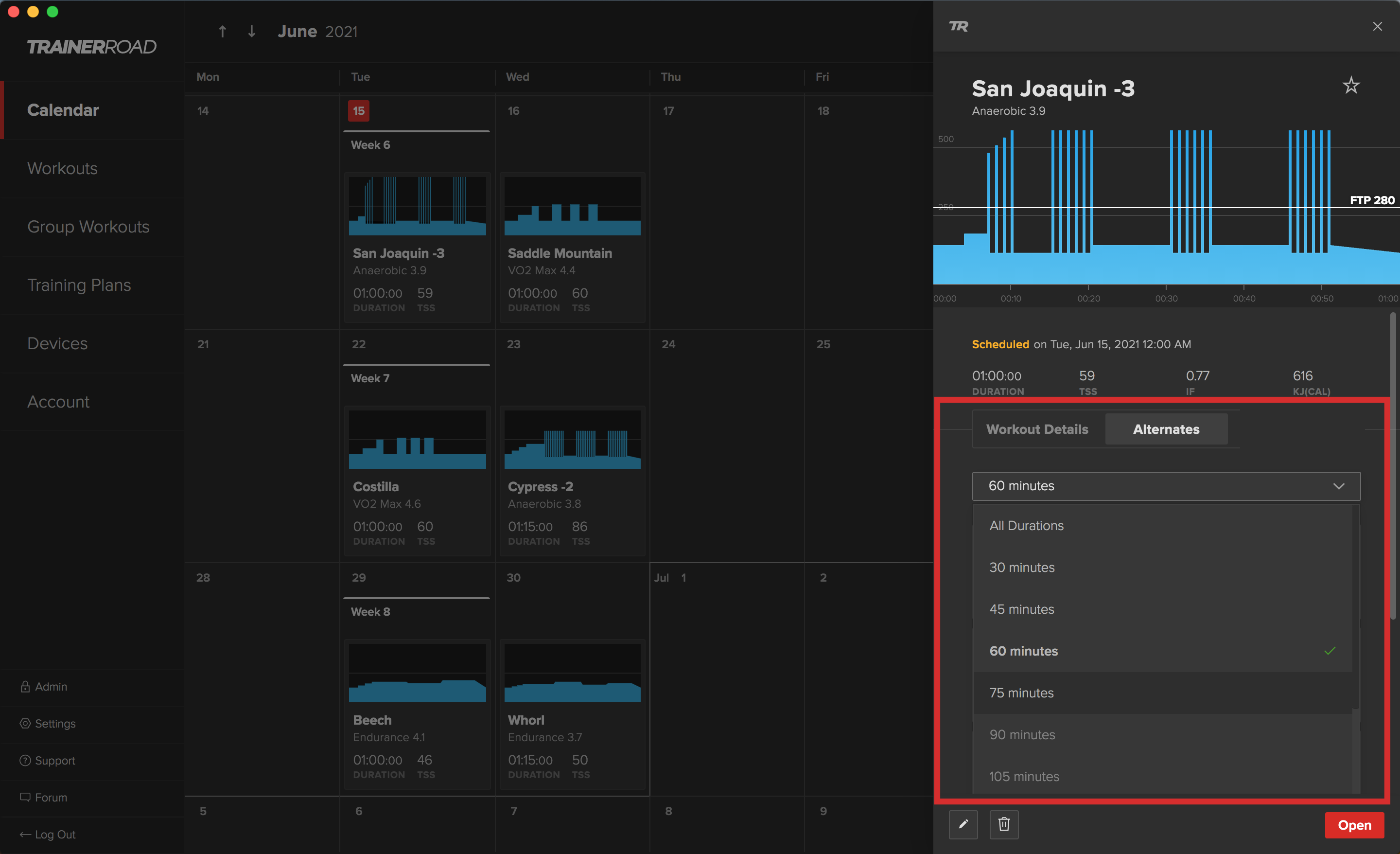
Task: Favorite San Joaquin -3 with star icon
Action: [x=1350, y=86]
